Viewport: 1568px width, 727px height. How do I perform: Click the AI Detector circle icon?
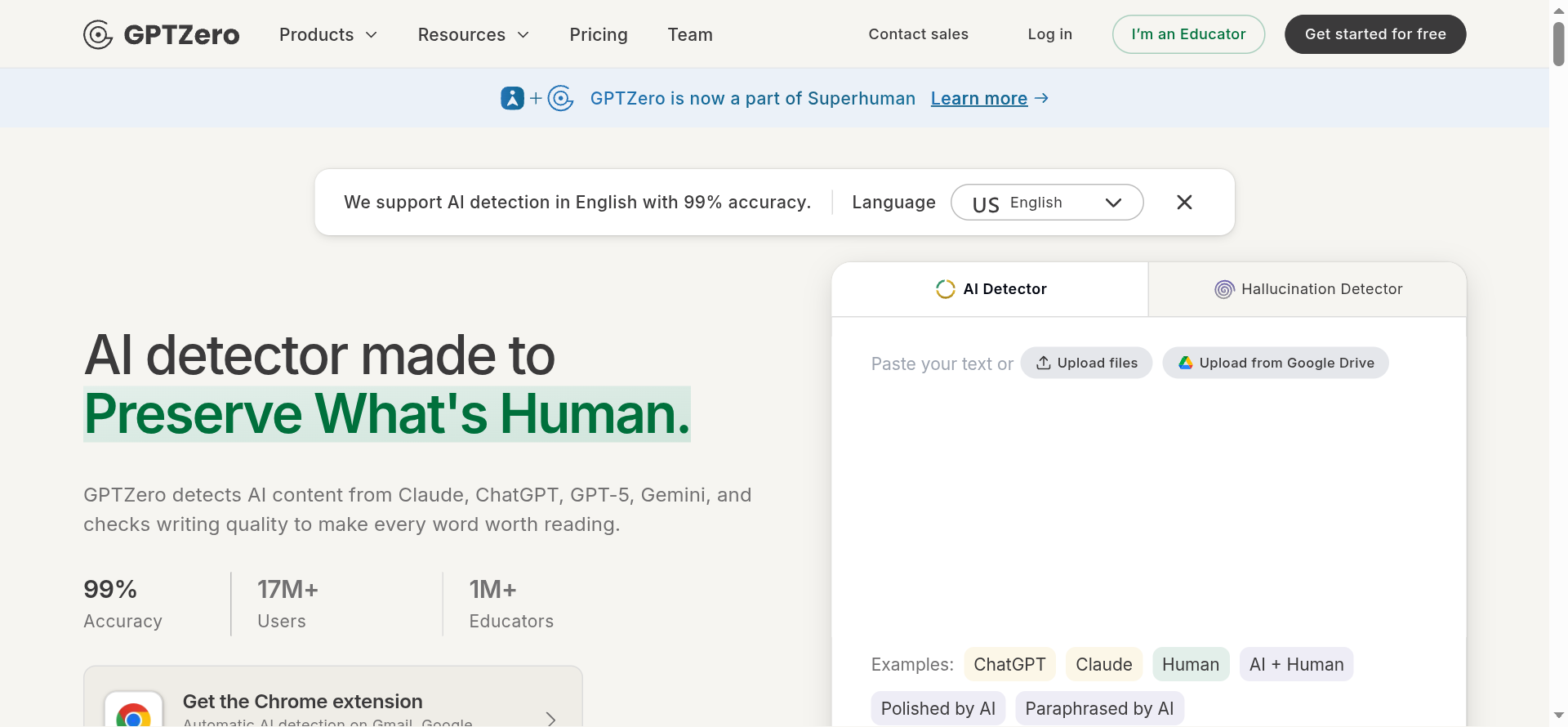tap(946, 289)
